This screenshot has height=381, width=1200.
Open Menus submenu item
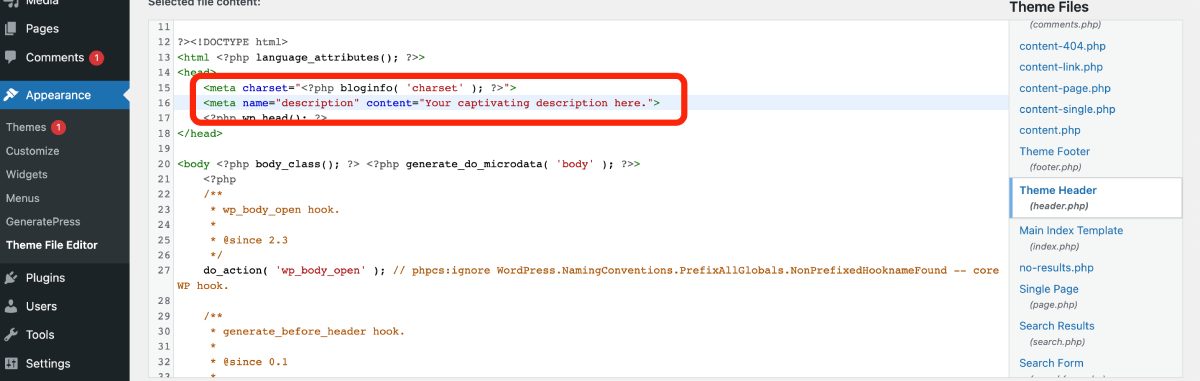23,198
